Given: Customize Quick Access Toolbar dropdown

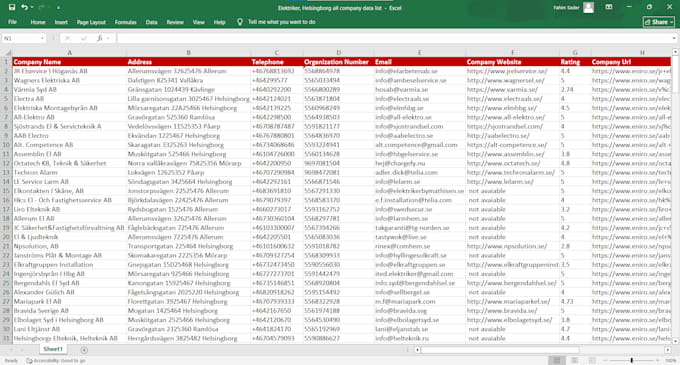Looking at the screenshot, I should (59, 8).
